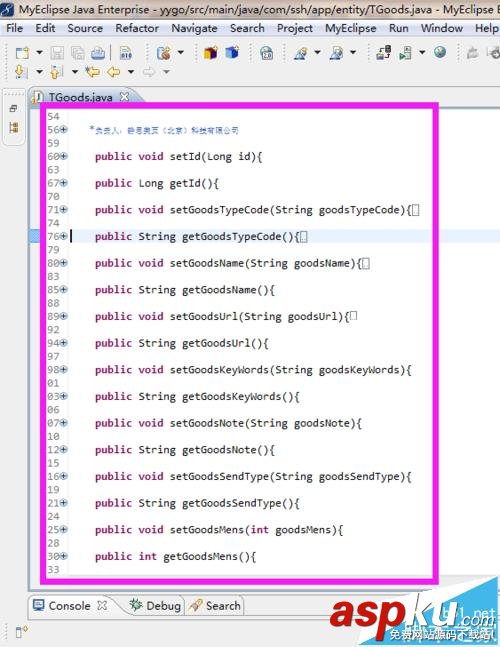Open dropdown next to MyEclipse deploy icon
Viewport: 500px width, 647px height.
click(x=181, y=52)
